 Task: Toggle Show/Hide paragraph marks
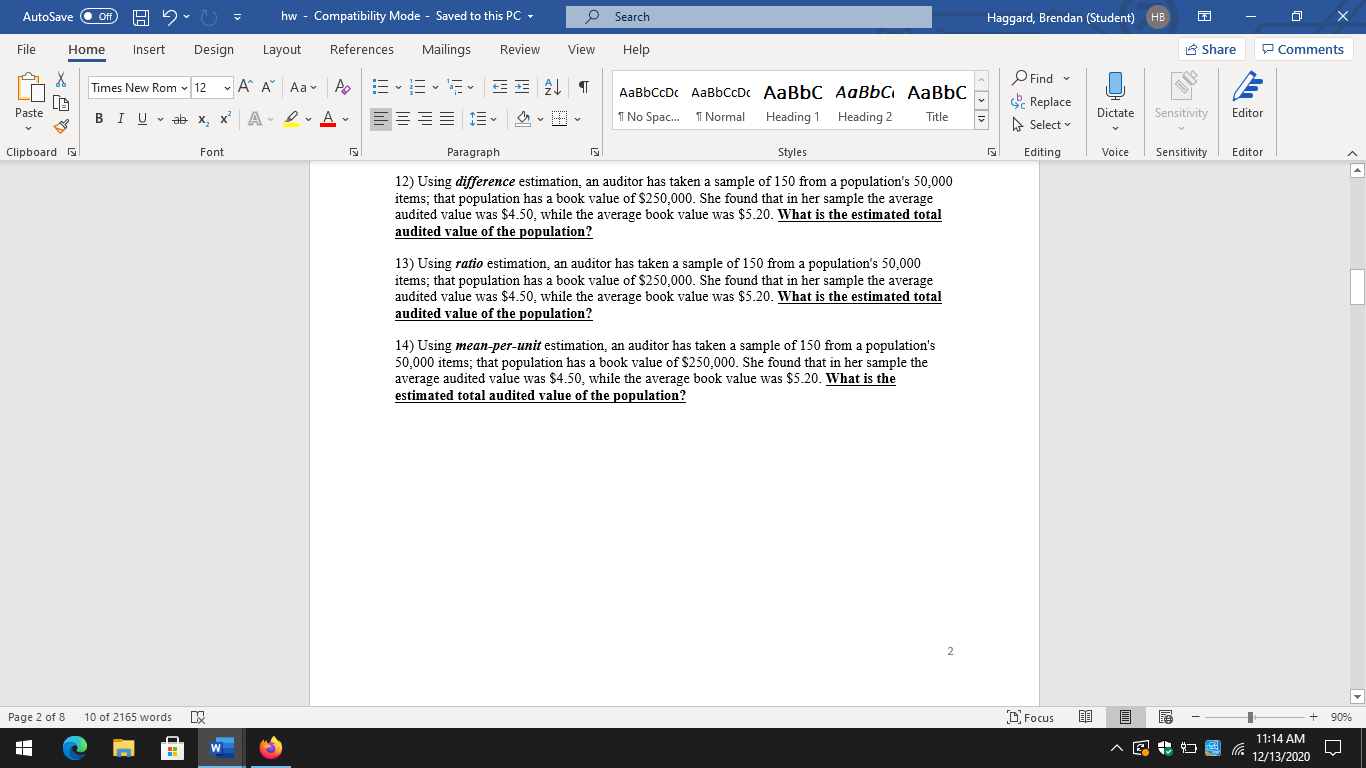584,88
